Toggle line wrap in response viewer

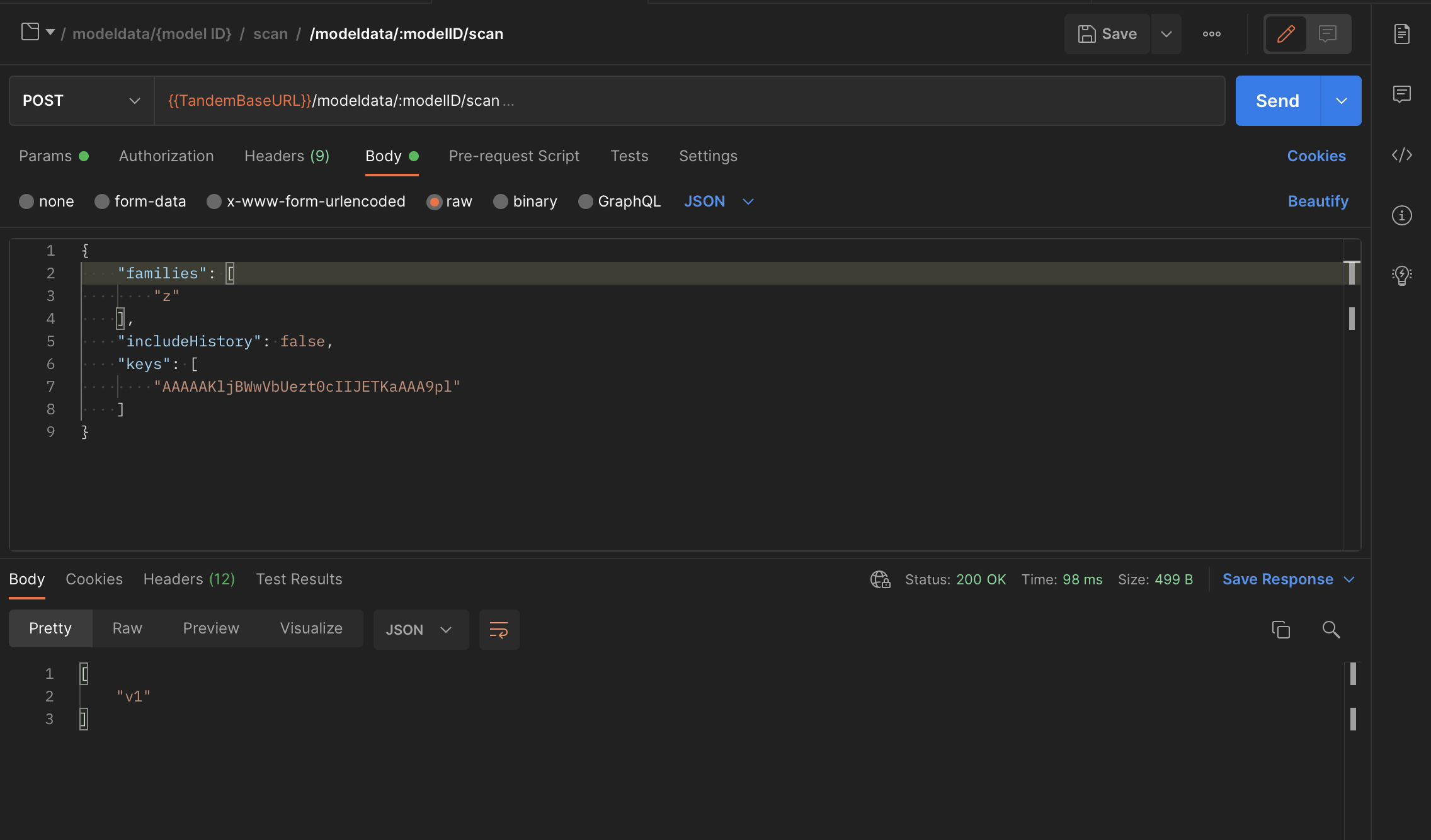pyautogui.click(x=499, y=630)
